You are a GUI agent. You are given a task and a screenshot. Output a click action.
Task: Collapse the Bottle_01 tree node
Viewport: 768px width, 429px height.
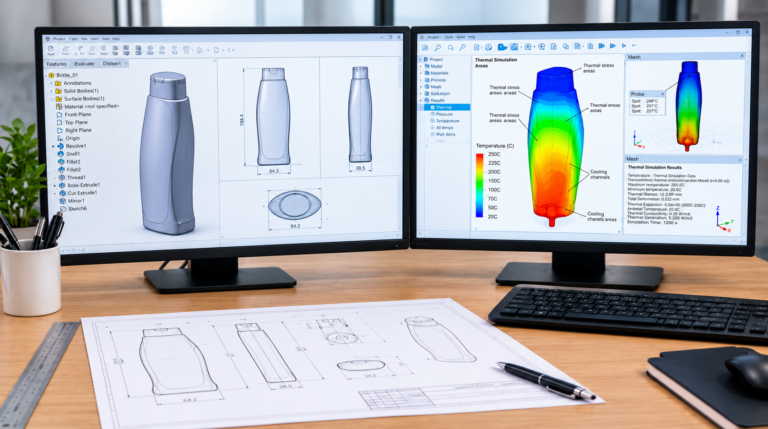coord(47,75)
